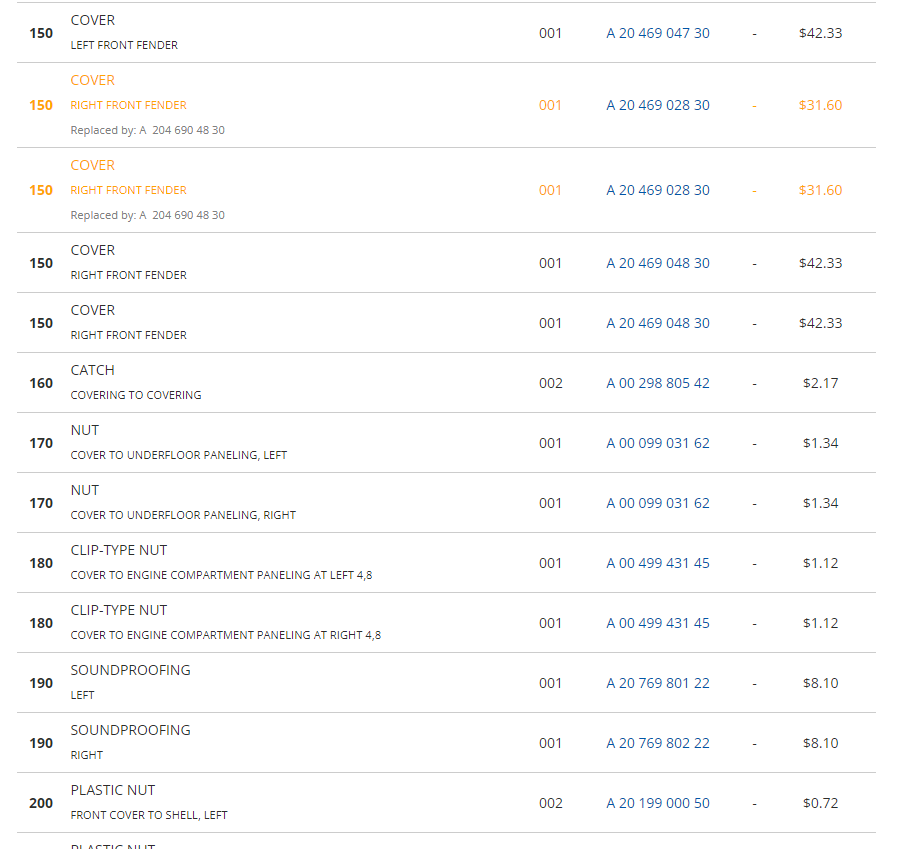Click the PLASTIC NUT front cover left row
This screenshot has width=902, height=849.
(x=446, y=803)
